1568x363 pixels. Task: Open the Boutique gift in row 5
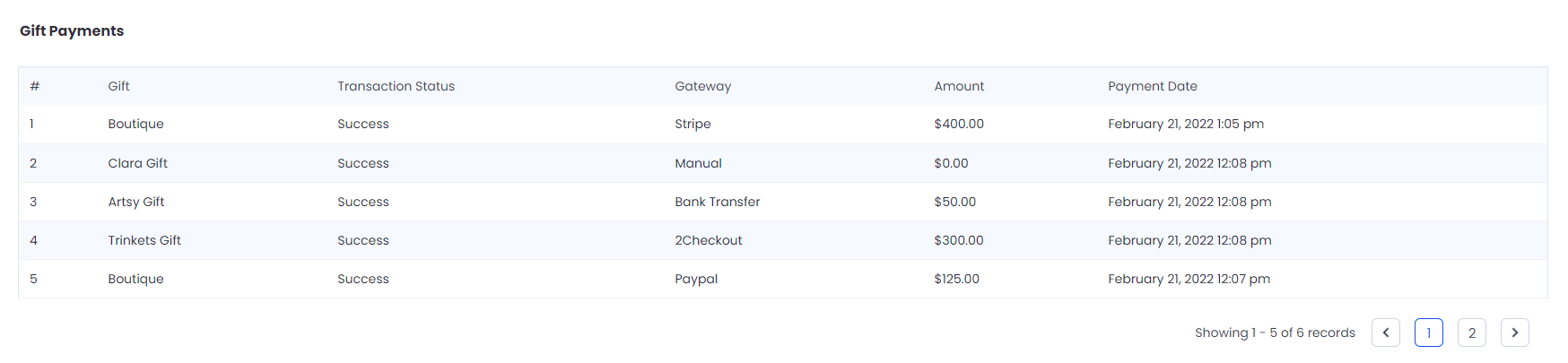[x=135, y=279]
